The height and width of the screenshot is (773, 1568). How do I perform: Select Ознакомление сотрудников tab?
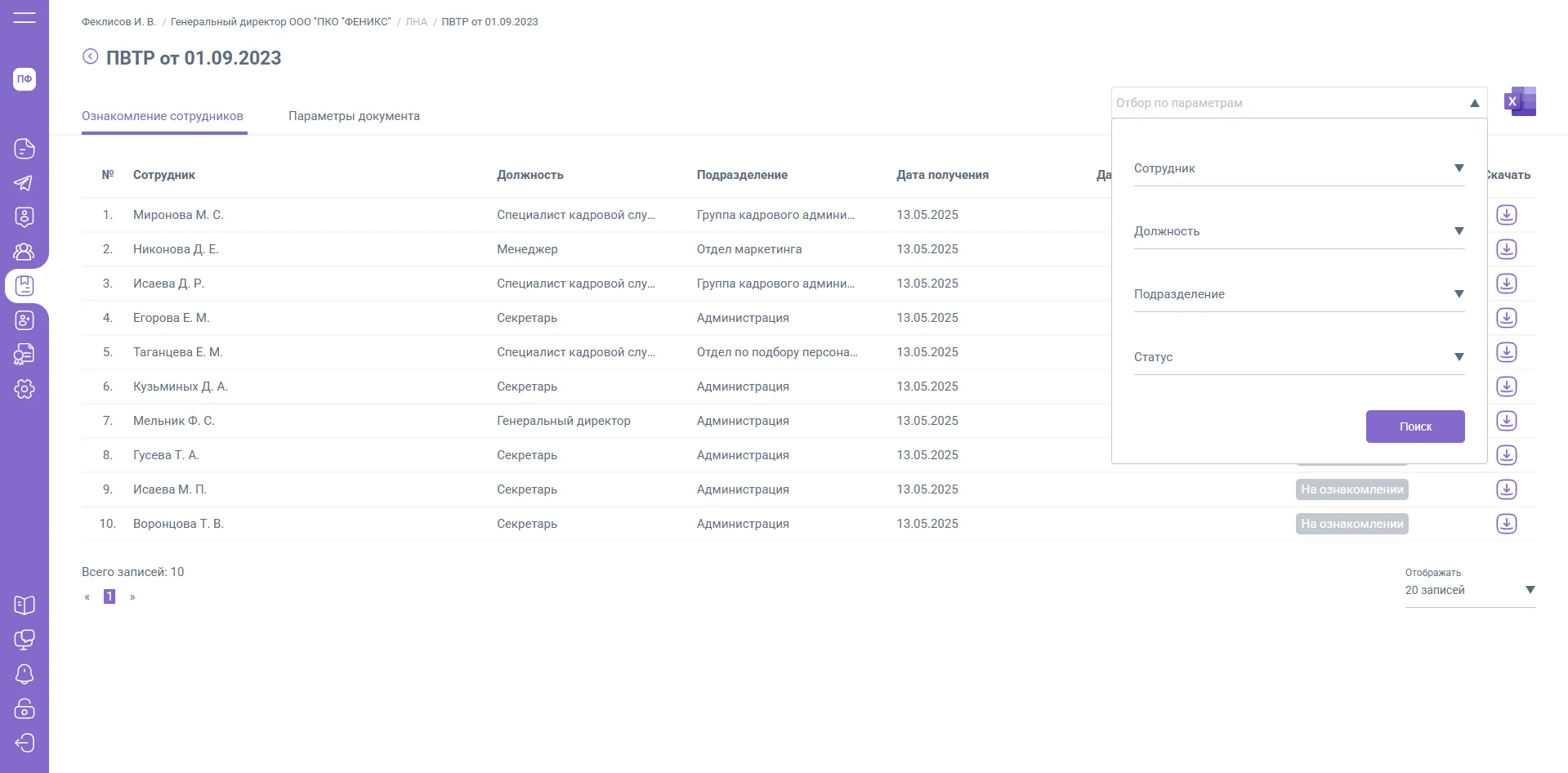pos(163,116)
